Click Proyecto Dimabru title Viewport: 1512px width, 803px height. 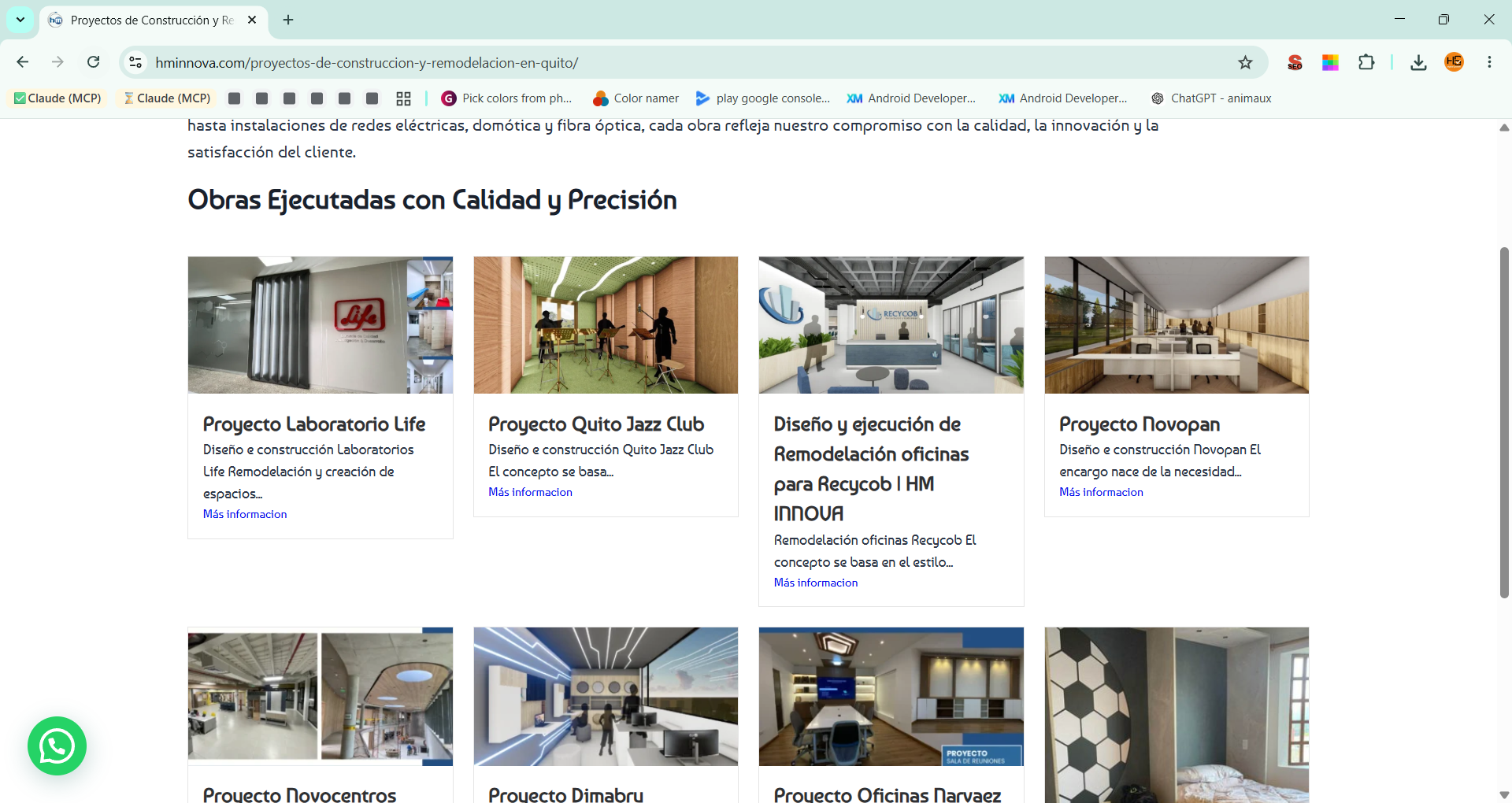coord(565,794)
